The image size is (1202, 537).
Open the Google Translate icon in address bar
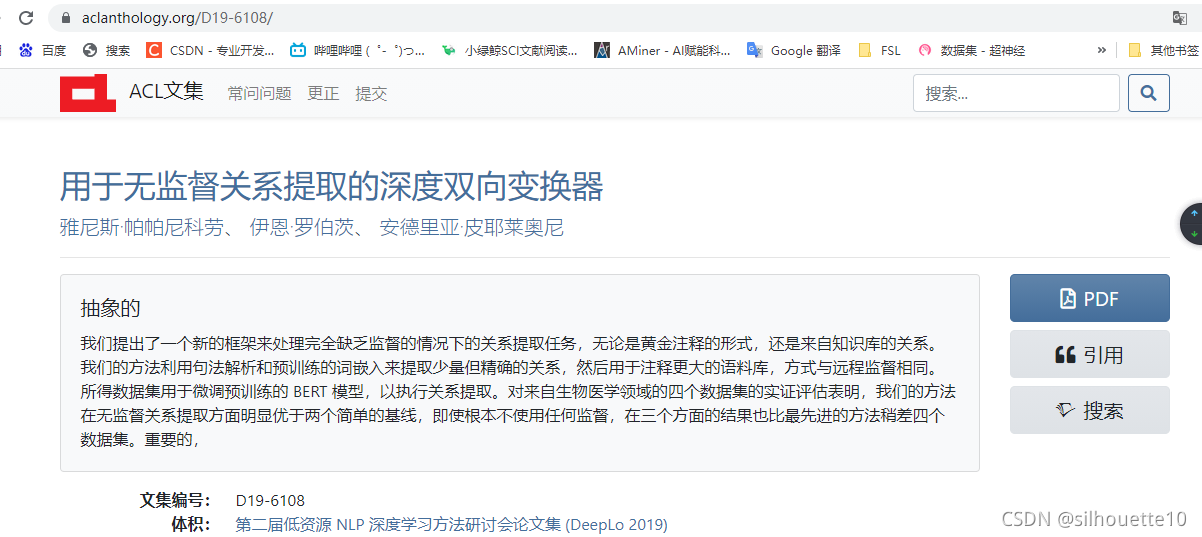[1180, 18]
